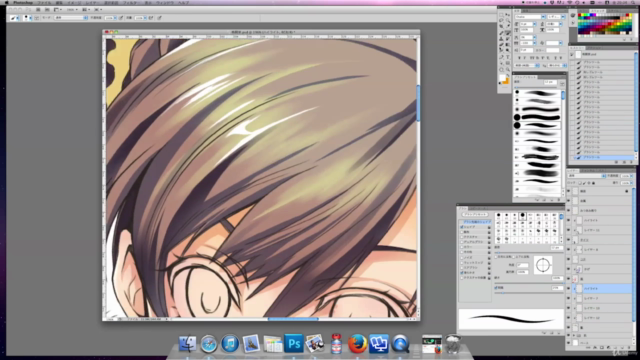Open the Flow slider arrow in options bar
Viewport: 640px width, 360px height.
point(145,18)
